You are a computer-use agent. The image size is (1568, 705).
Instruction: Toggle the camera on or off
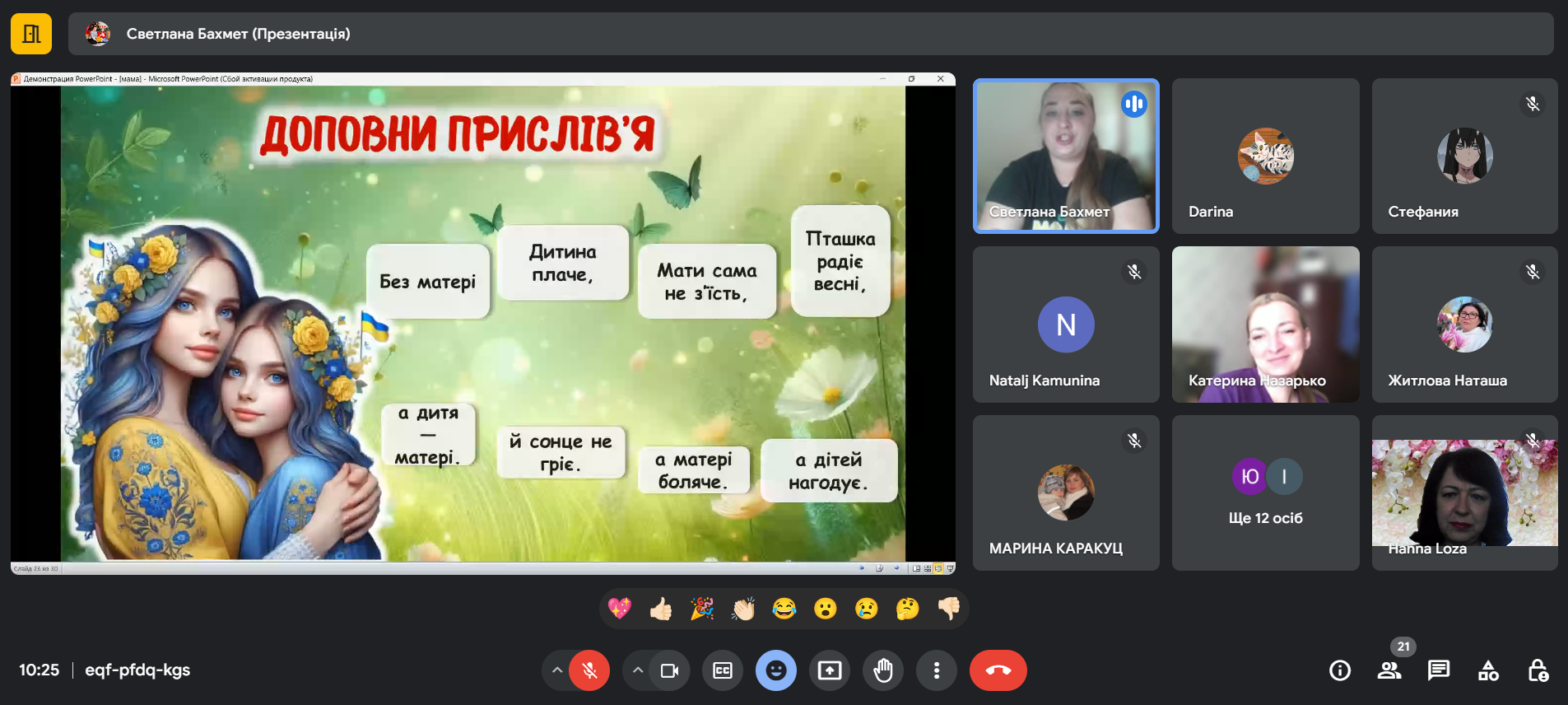click(x=670, y=670)
